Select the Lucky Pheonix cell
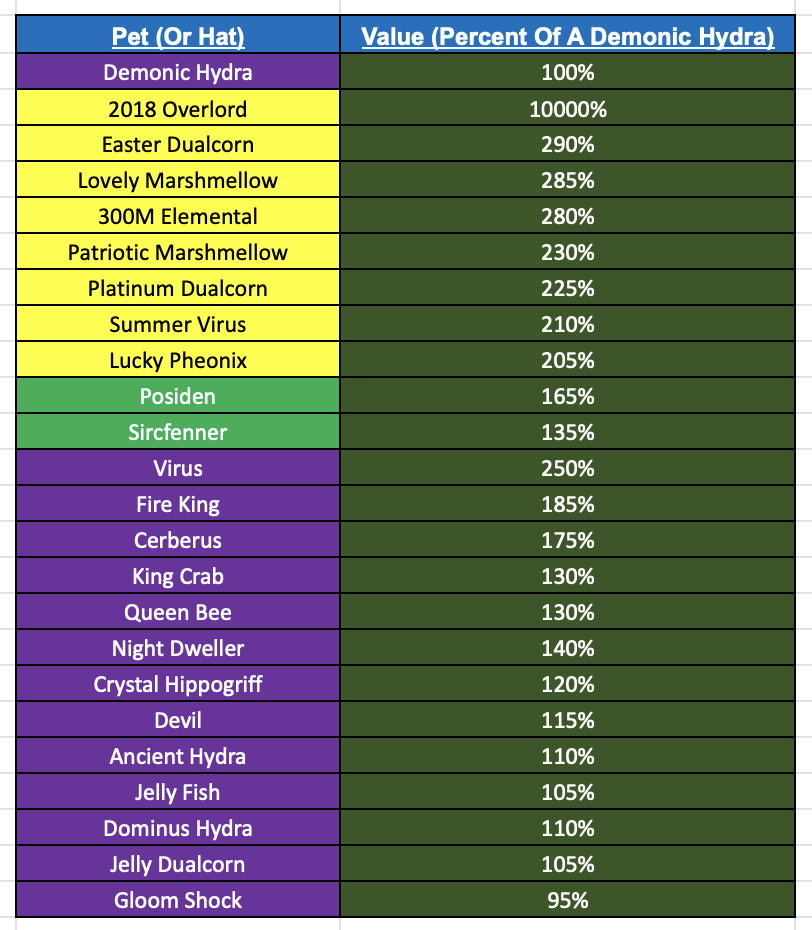The width and height of the screenshot is (812, 930). pyautogui.click(x=178, y=361)
